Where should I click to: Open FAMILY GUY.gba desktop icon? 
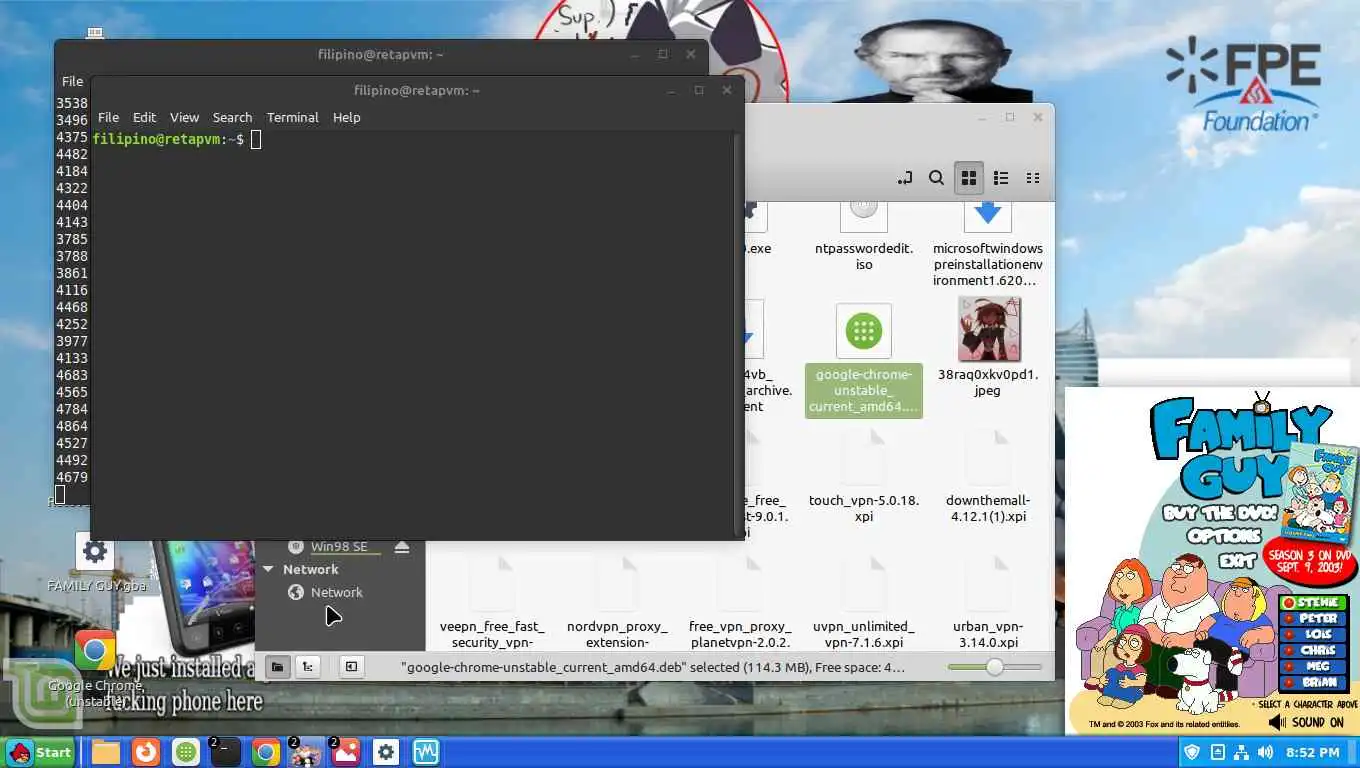coord(96,563)
